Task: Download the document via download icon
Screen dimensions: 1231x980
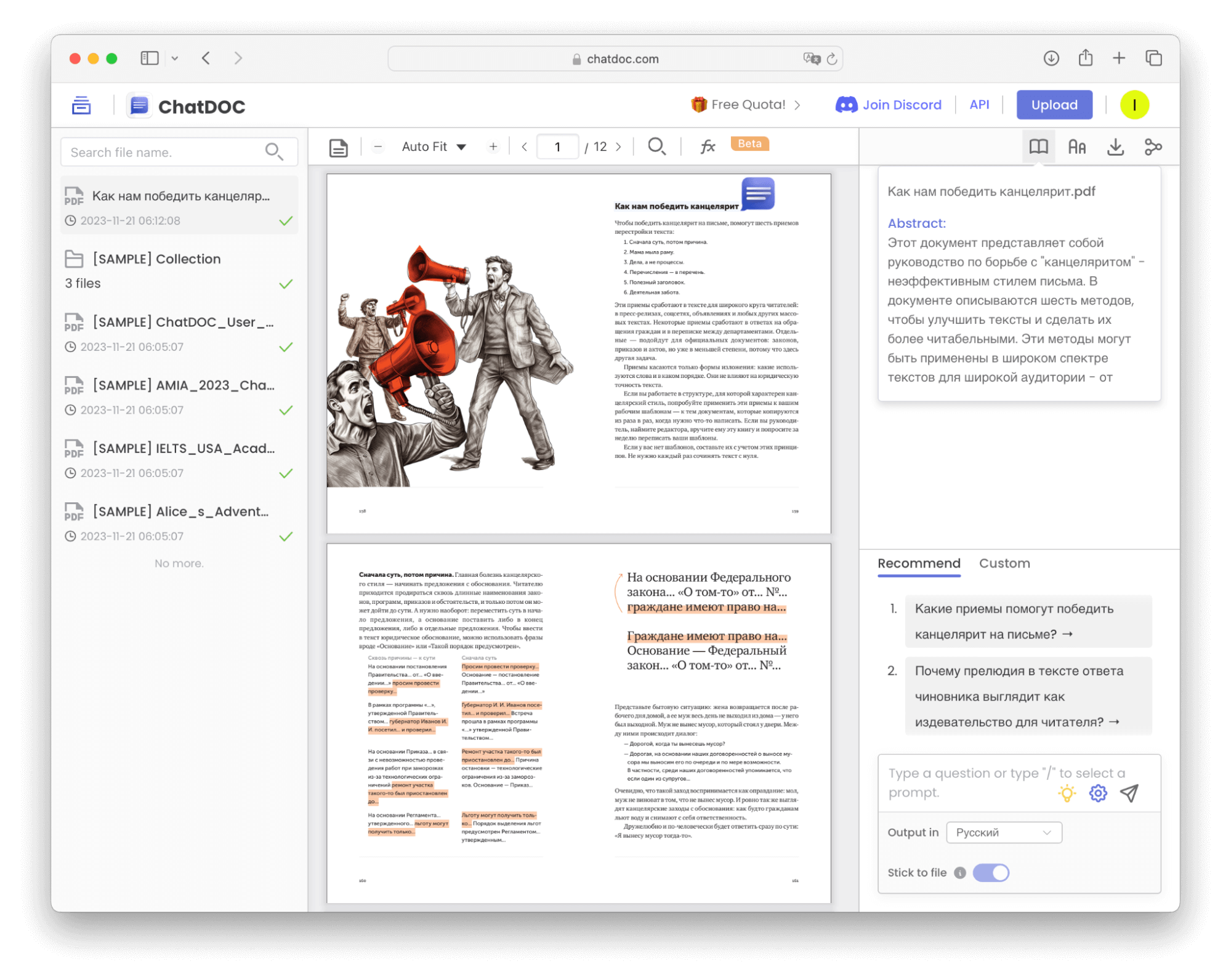Action: pos(1115,147)
